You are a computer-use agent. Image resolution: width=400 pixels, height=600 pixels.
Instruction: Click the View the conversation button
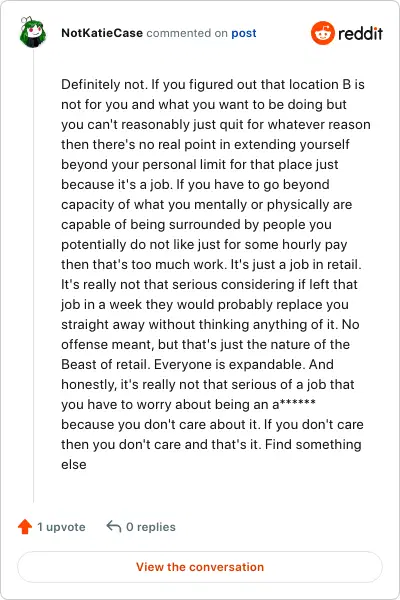point(200,567)
